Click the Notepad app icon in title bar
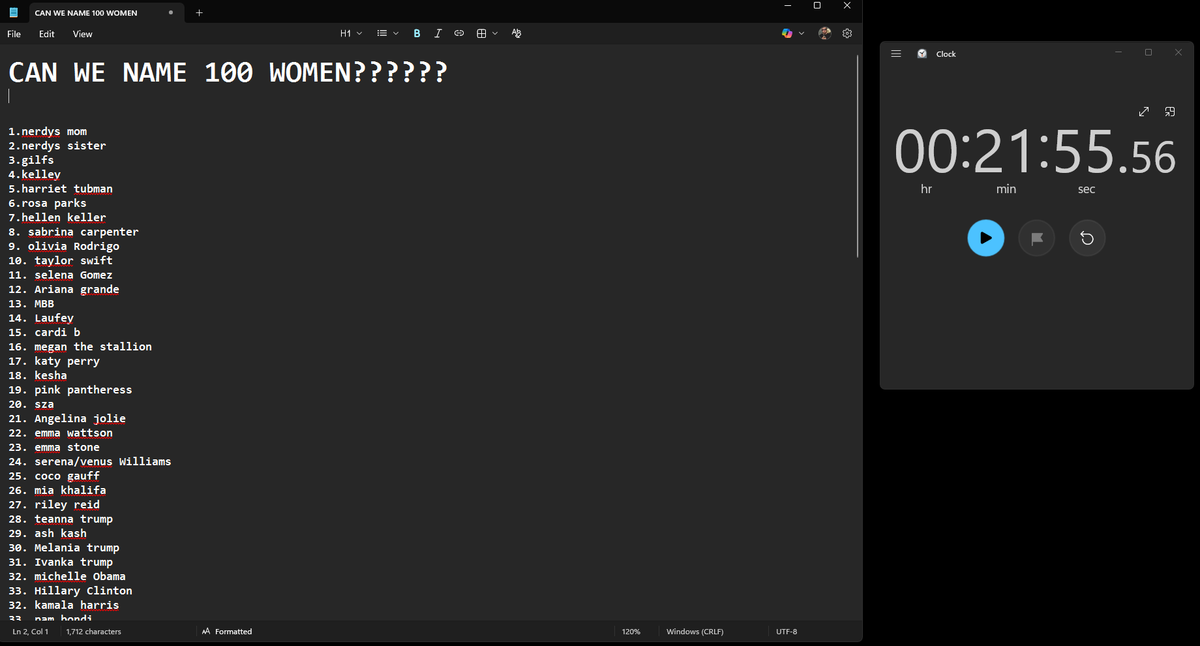Image resolution: width=1200 pixels, height=646 pixels. pyautogui.click(x=14, y=13)
